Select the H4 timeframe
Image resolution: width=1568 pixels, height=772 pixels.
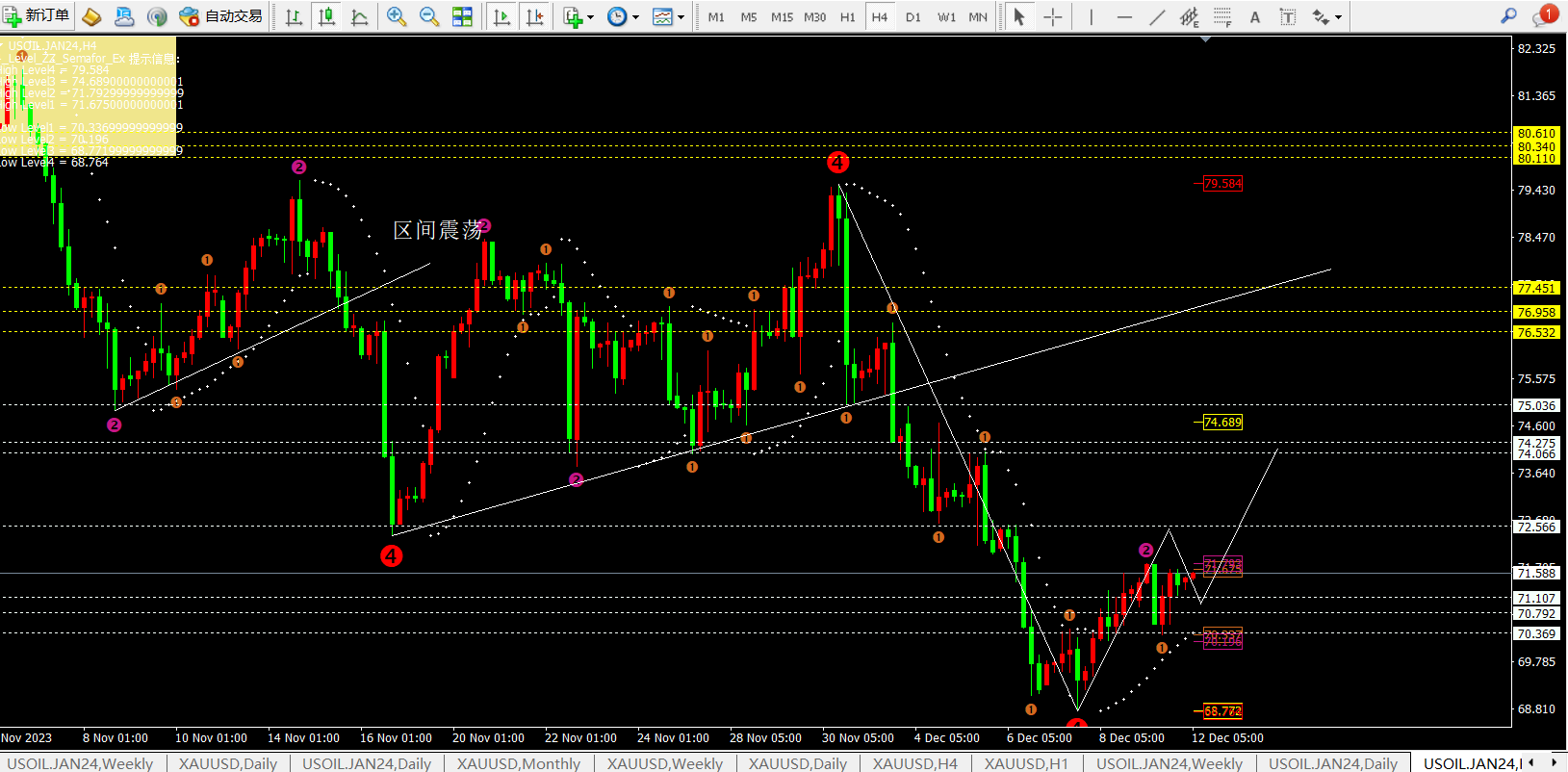880,16
